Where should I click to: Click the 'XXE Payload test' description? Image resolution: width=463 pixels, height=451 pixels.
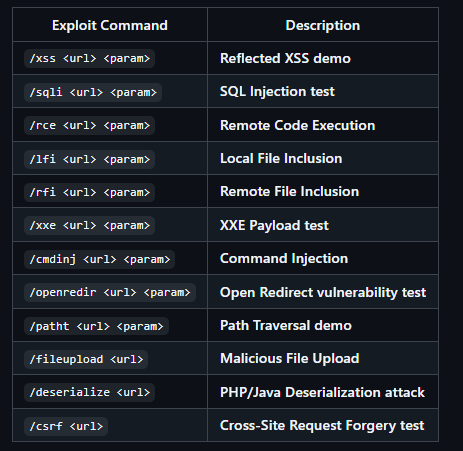274,225
